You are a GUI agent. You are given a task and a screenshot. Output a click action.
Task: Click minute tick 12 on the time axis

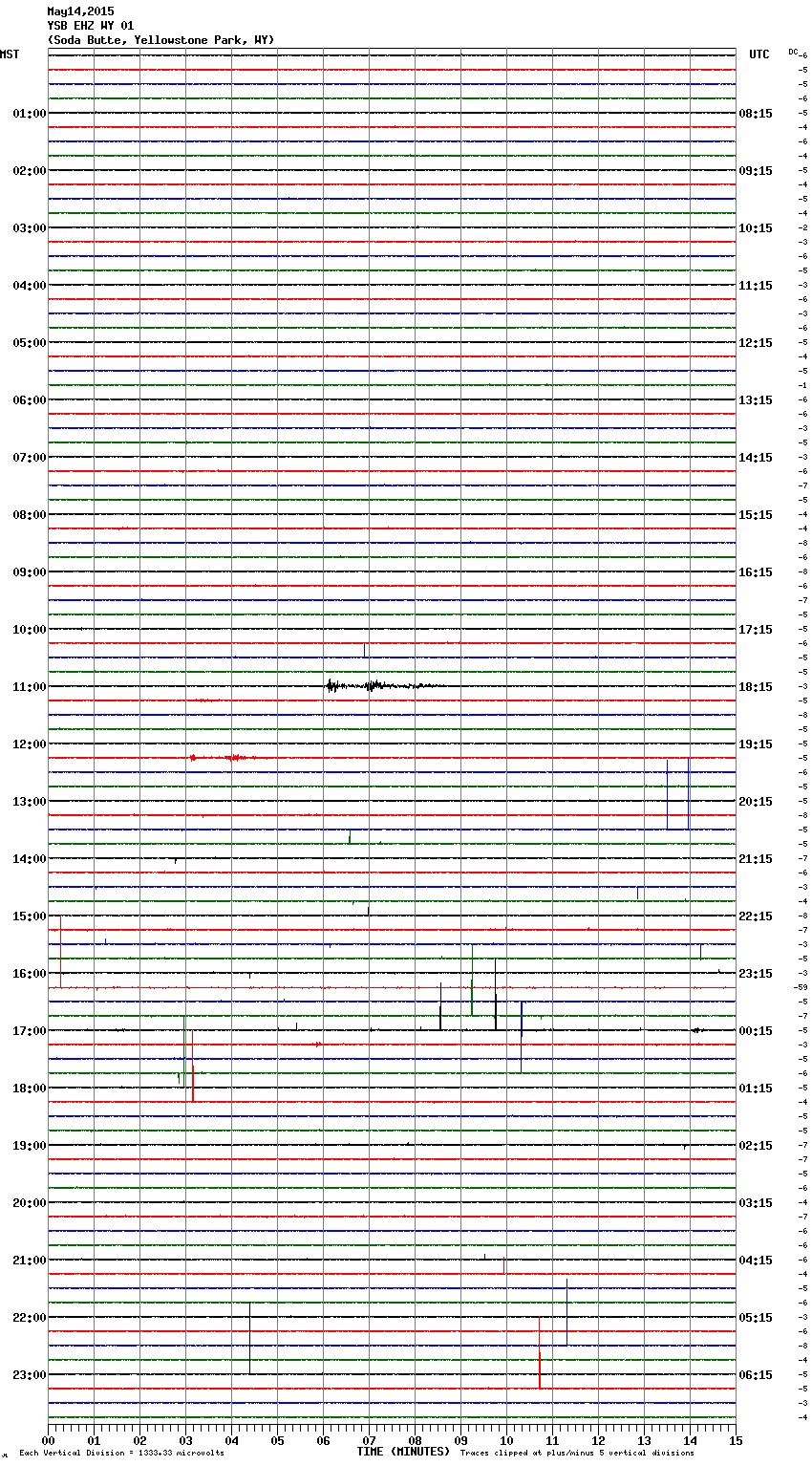point(598,1440)
